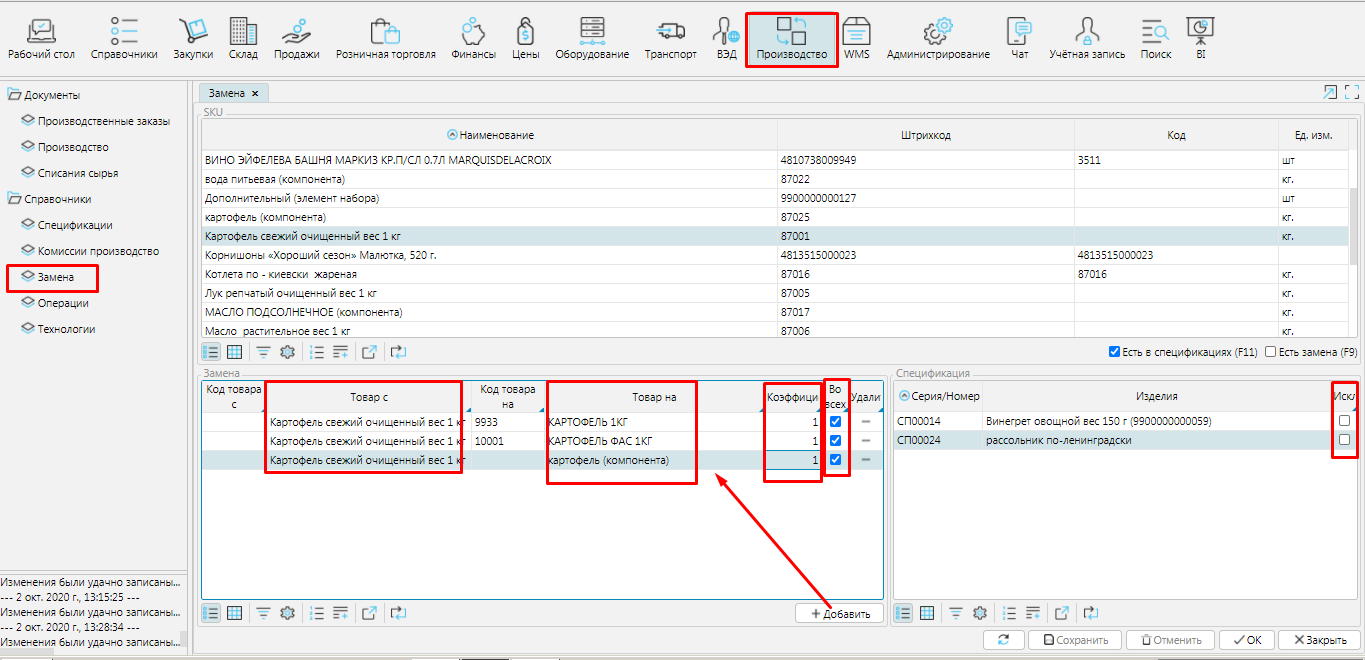Collapse the Документы folder in sidebar
Screen dimensions: 1365x660
[x=14, y=95]
